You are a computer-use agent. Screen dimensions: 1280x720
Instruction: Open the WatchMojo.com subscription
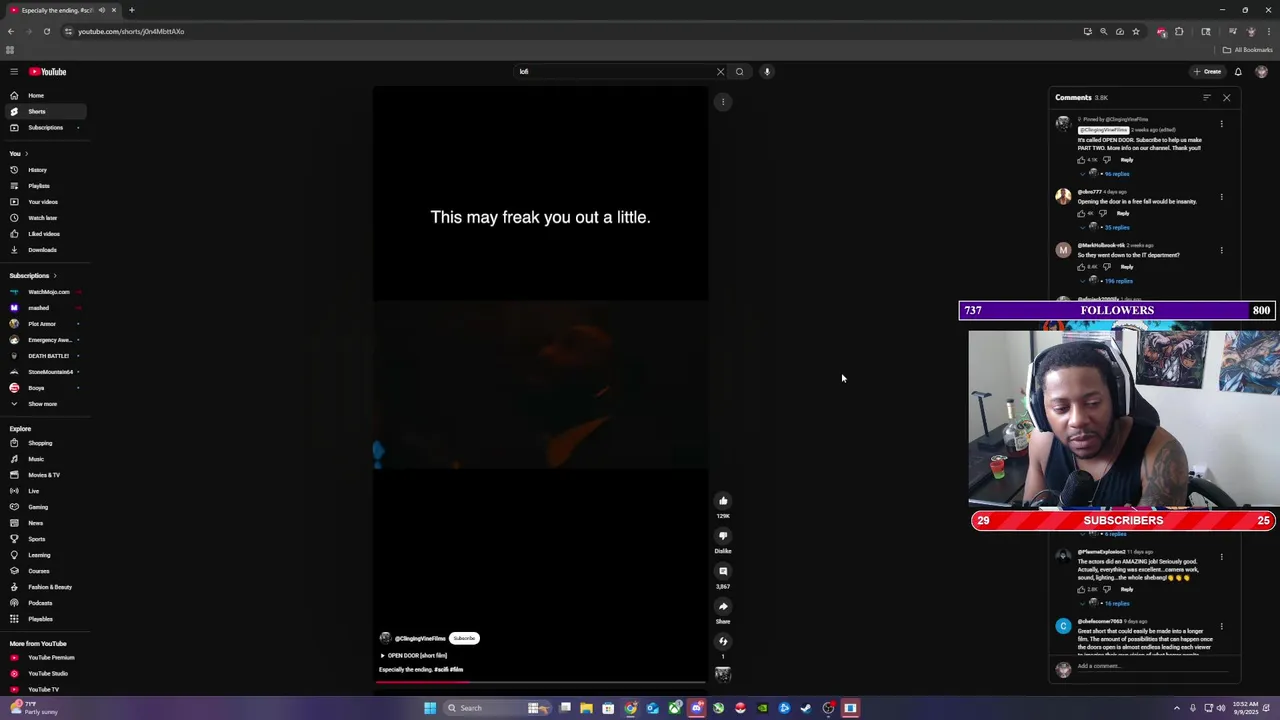click(44, 292)
